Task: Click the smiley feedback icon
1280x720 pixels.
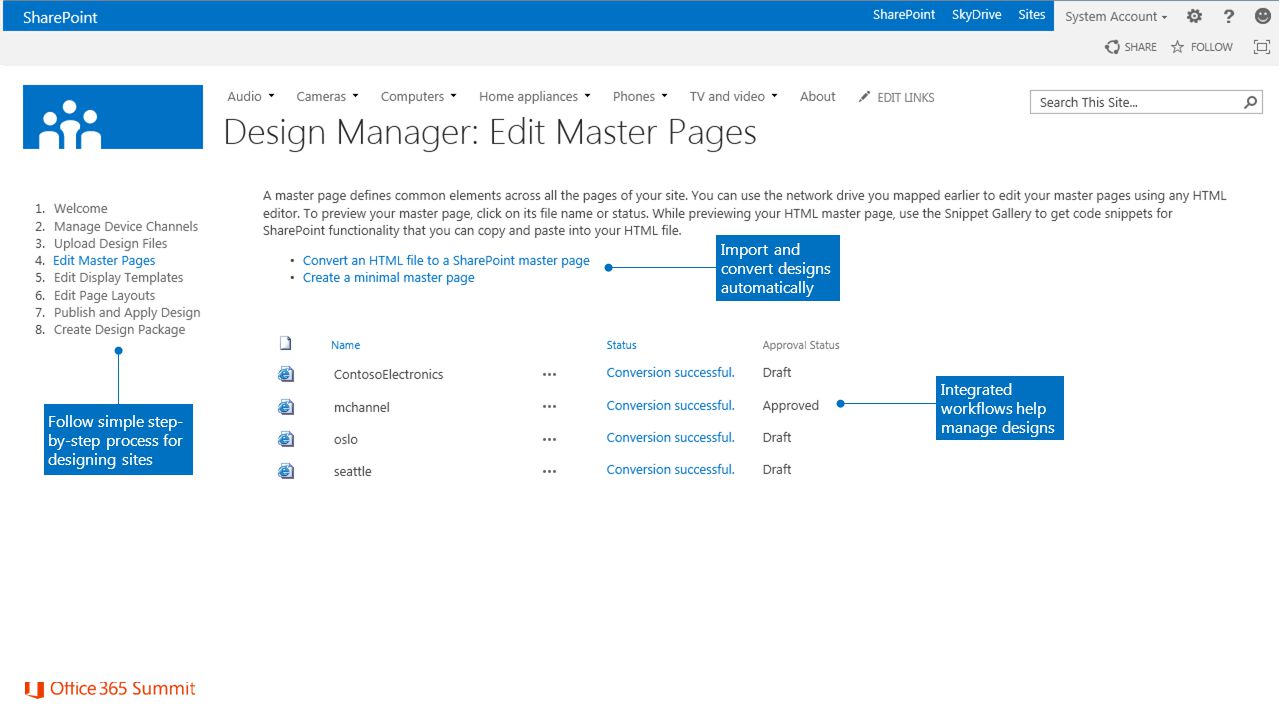Action: 1262,16
